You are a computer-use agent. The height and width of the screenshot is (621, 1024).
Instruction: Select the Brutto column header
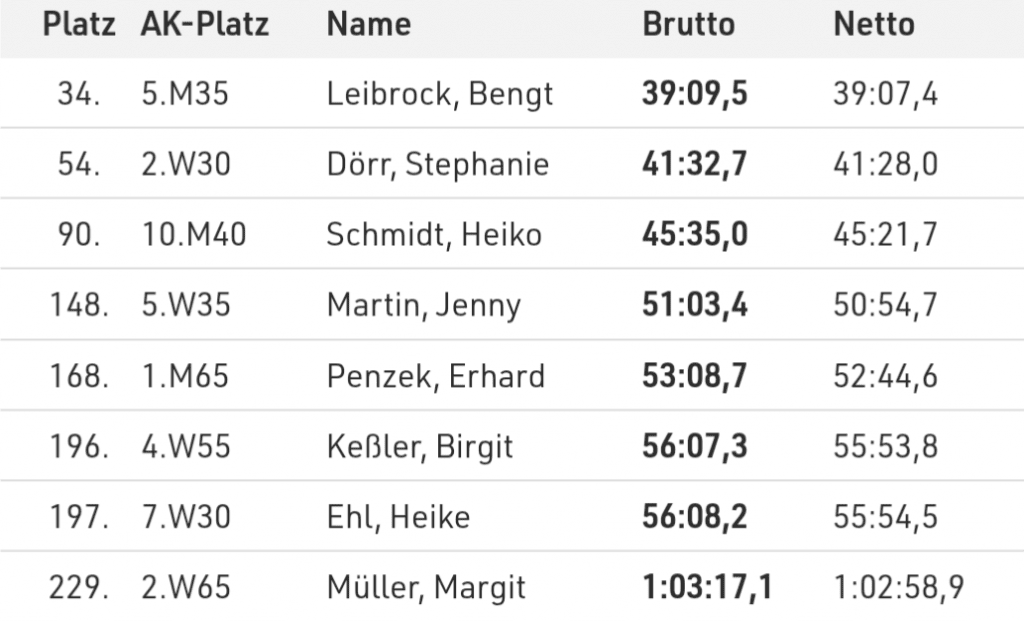tap(688, 24)
